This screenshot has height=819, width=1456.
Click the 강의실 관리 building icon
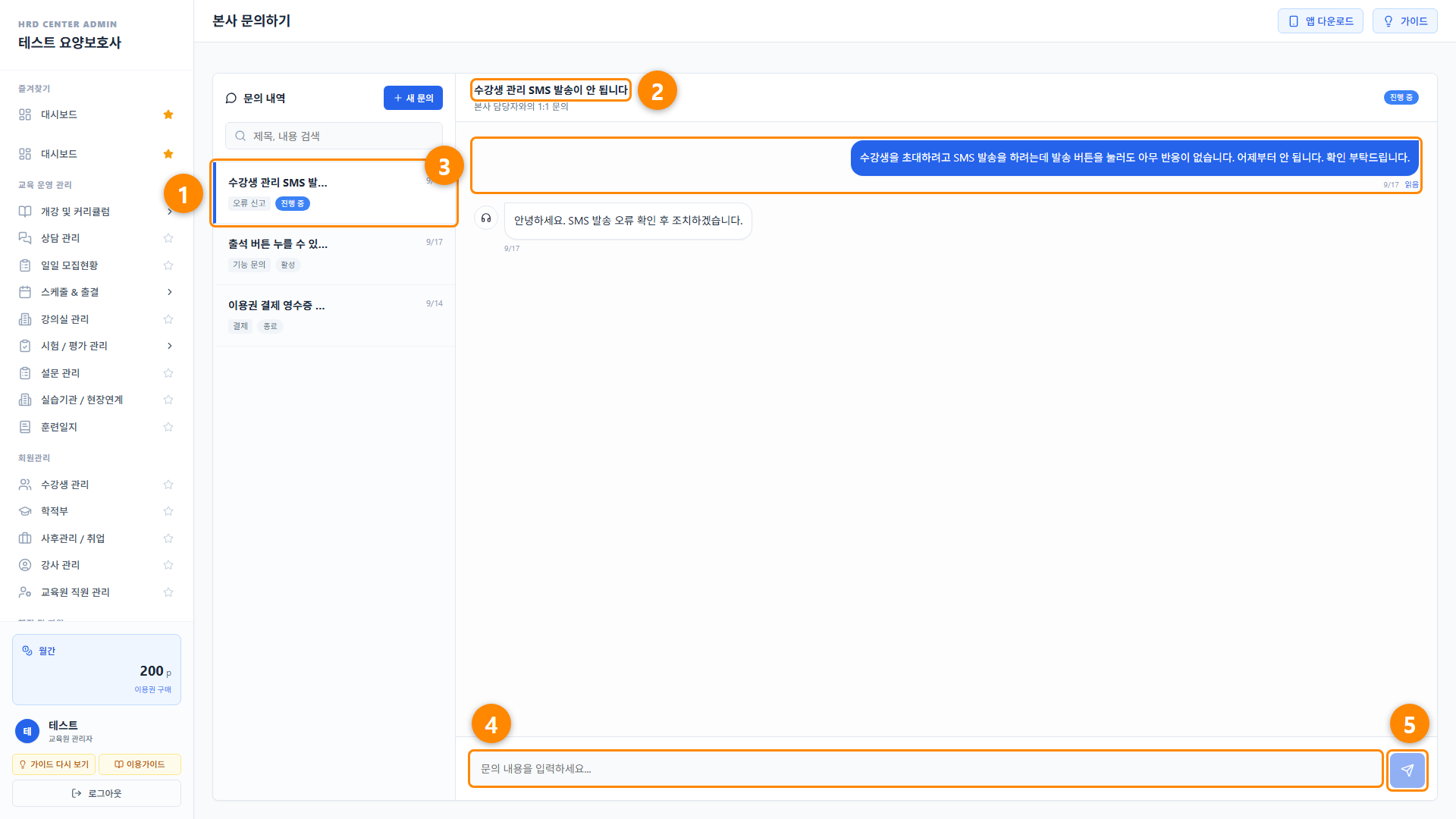[x=25, y=319]
